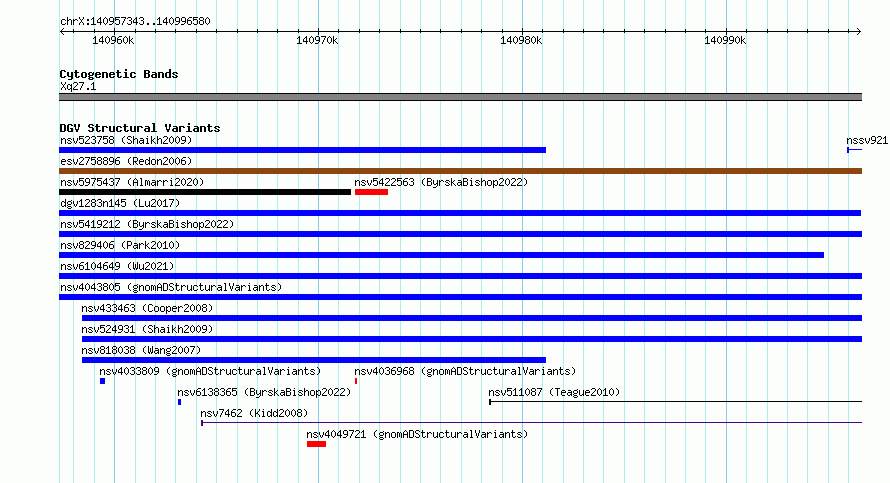Click the blue dgv1283n145 variant bar
The width and height of the screenshot is (890, 483).
coord(460,213)
